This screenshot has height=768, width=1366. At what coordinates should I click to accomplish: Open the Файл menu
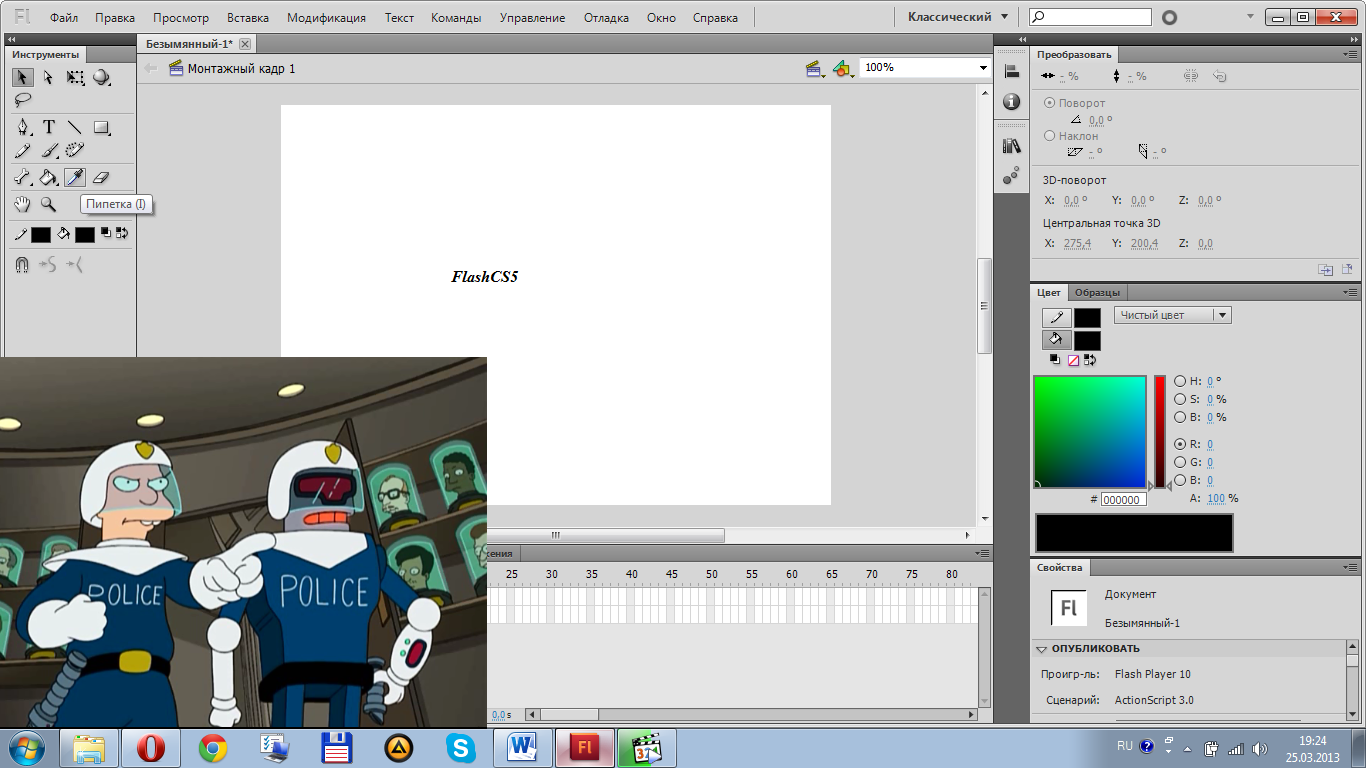64,18
